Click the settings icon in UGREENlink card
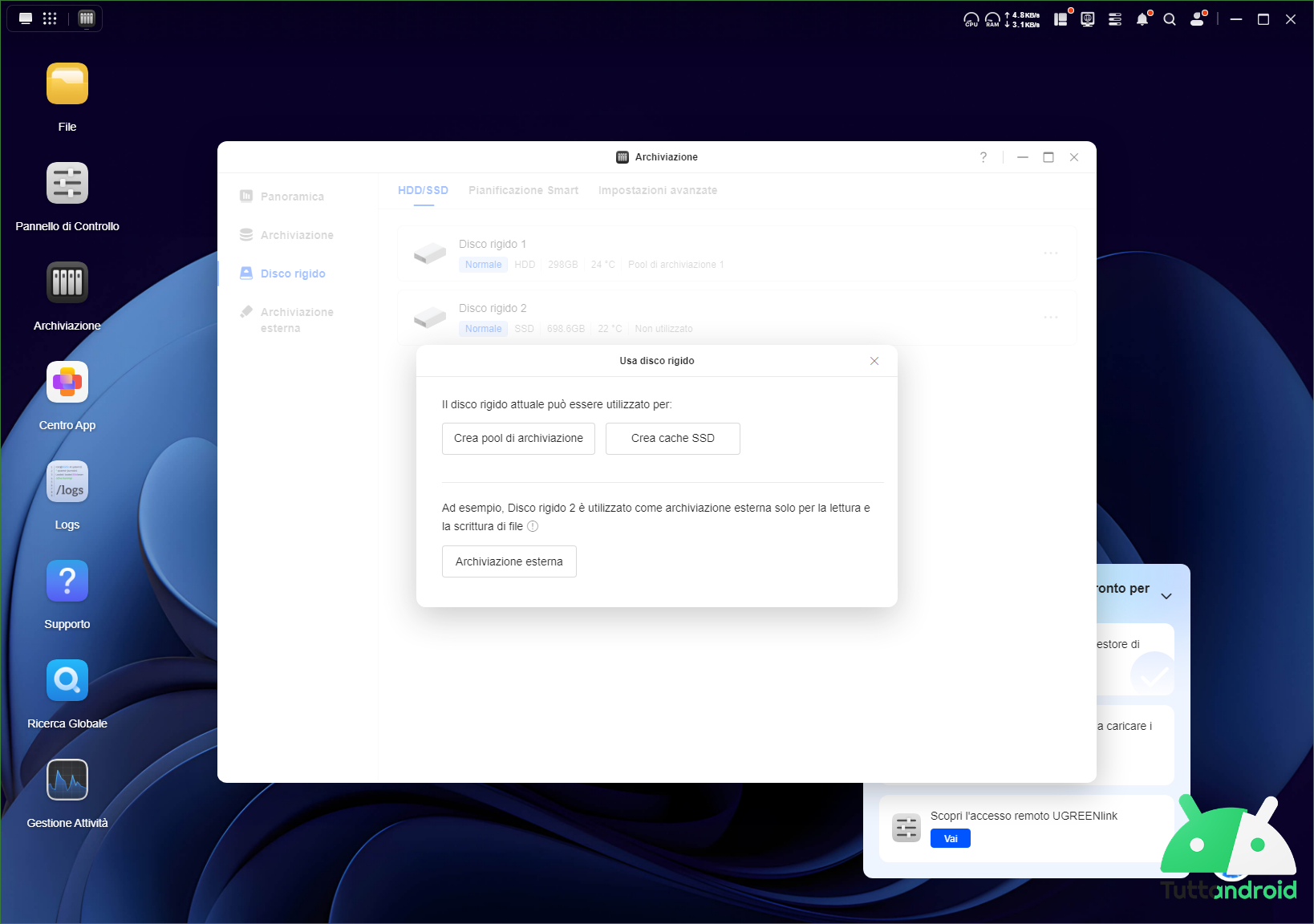This screenshot has width=1314, height=924. (x=906, y=828)
